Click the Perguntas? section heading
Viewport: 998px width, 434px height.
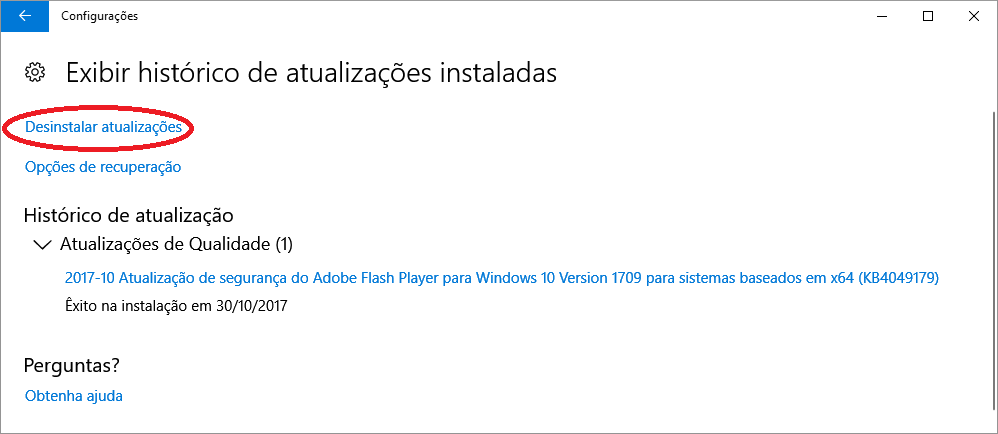pyautogui.click(x=72, y=365)
